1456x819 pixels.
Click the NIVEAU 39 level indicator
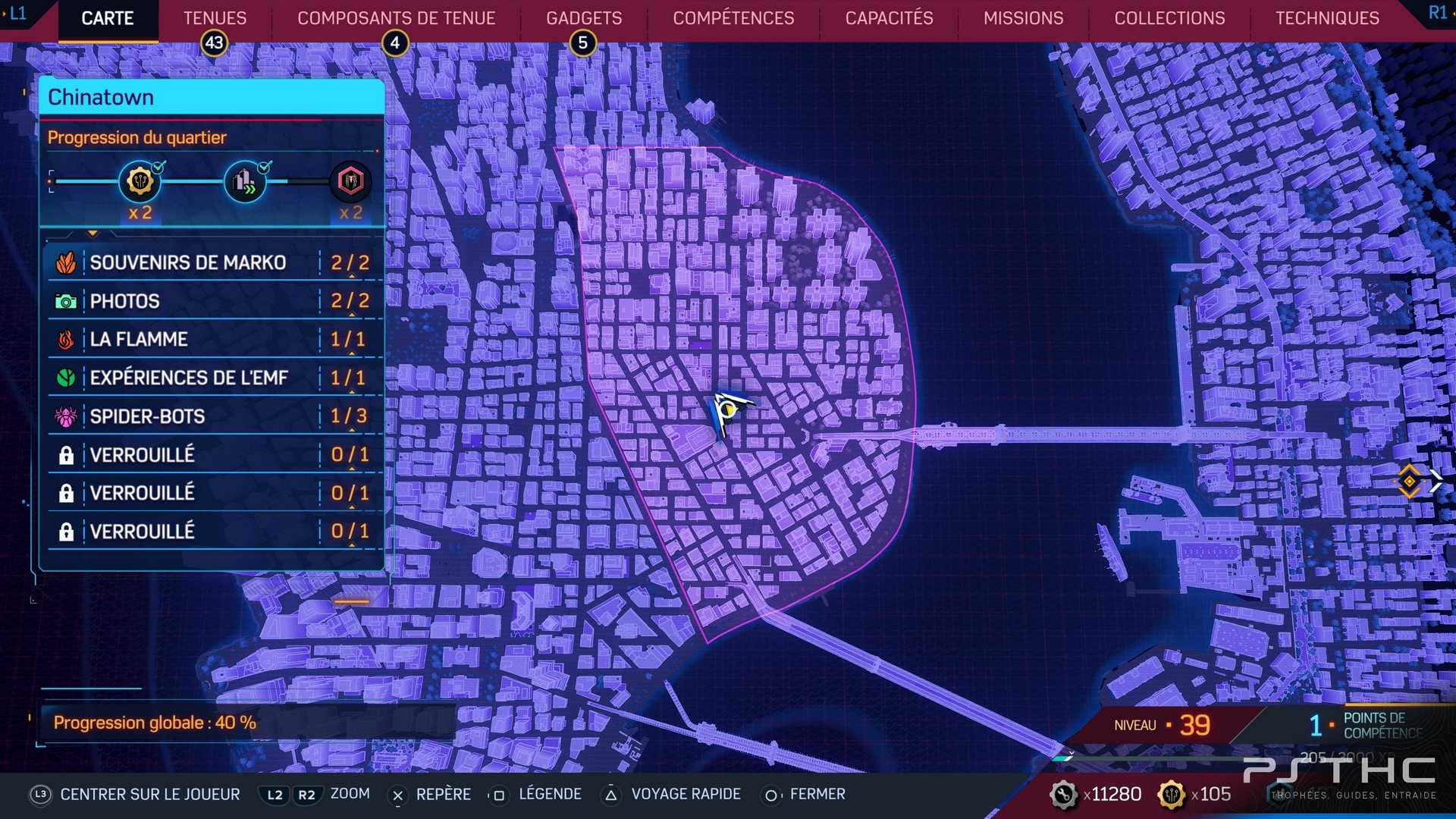pyautogui.click(x=1162, y=725)
